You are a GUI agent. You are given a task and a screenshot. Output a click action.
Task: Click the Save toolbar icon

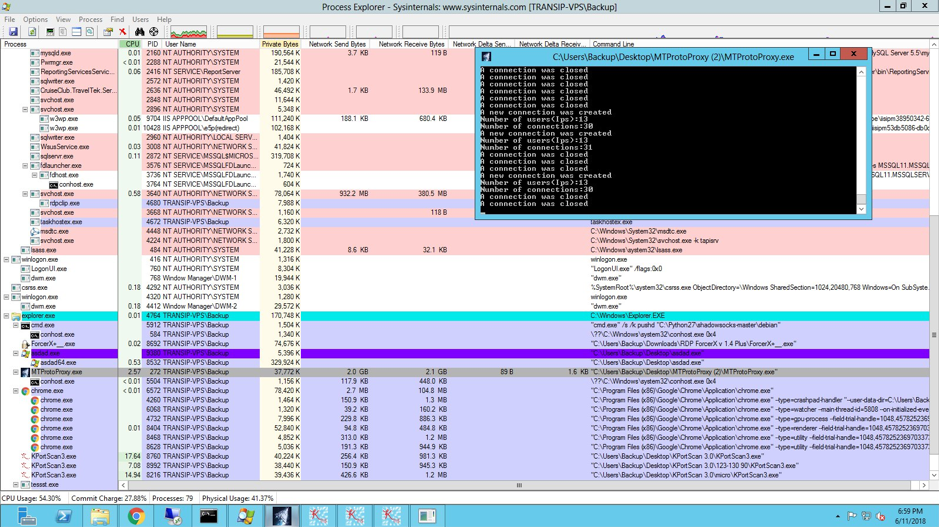click(13, 32)
